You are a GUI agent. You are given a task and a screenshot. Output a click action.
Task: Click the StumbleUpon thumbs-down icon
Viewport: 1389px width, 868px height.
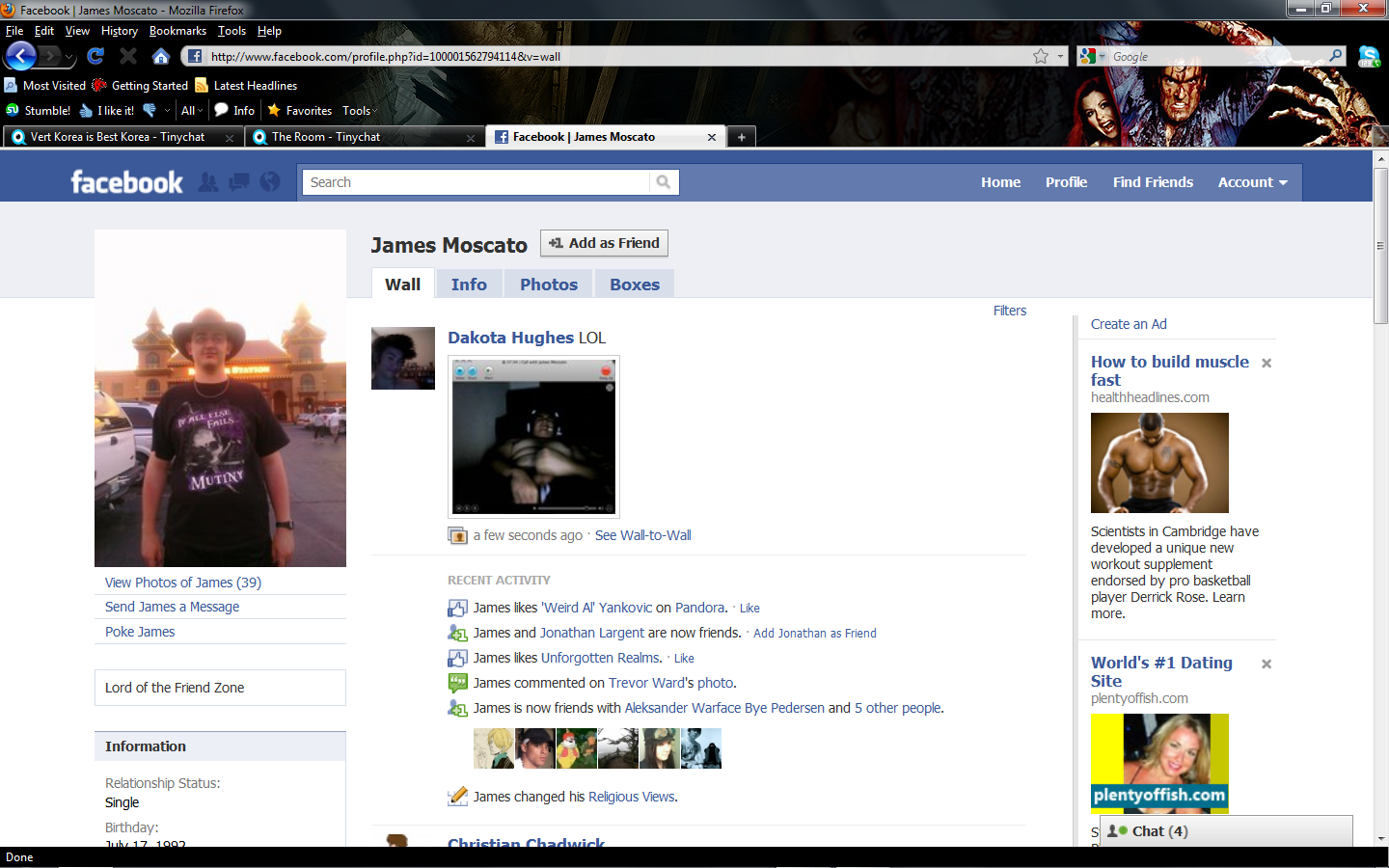point(150,111)
